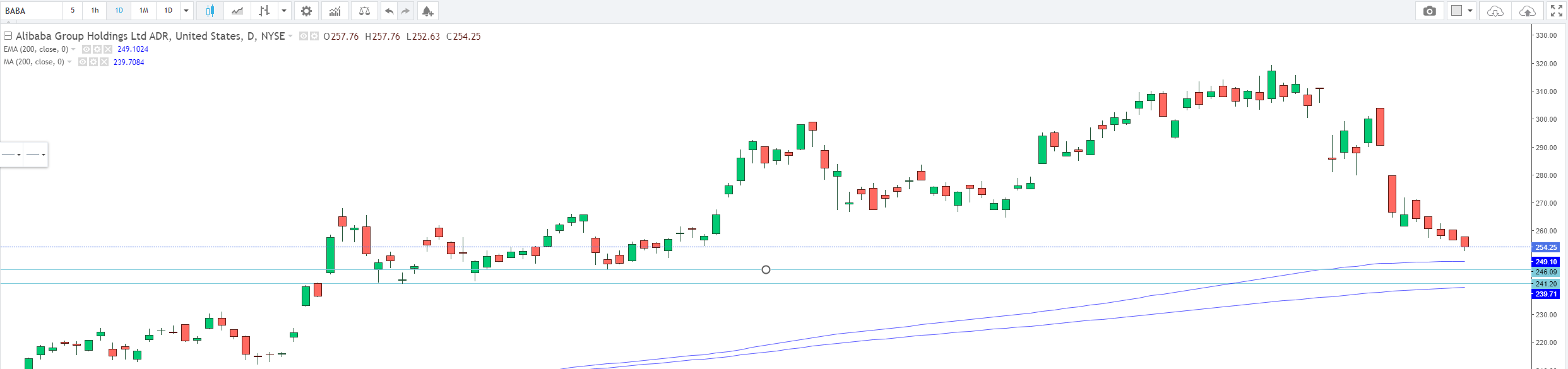Open the indicators chart icon
This screenshot has width=1568, height=369.
click(335, 11)
